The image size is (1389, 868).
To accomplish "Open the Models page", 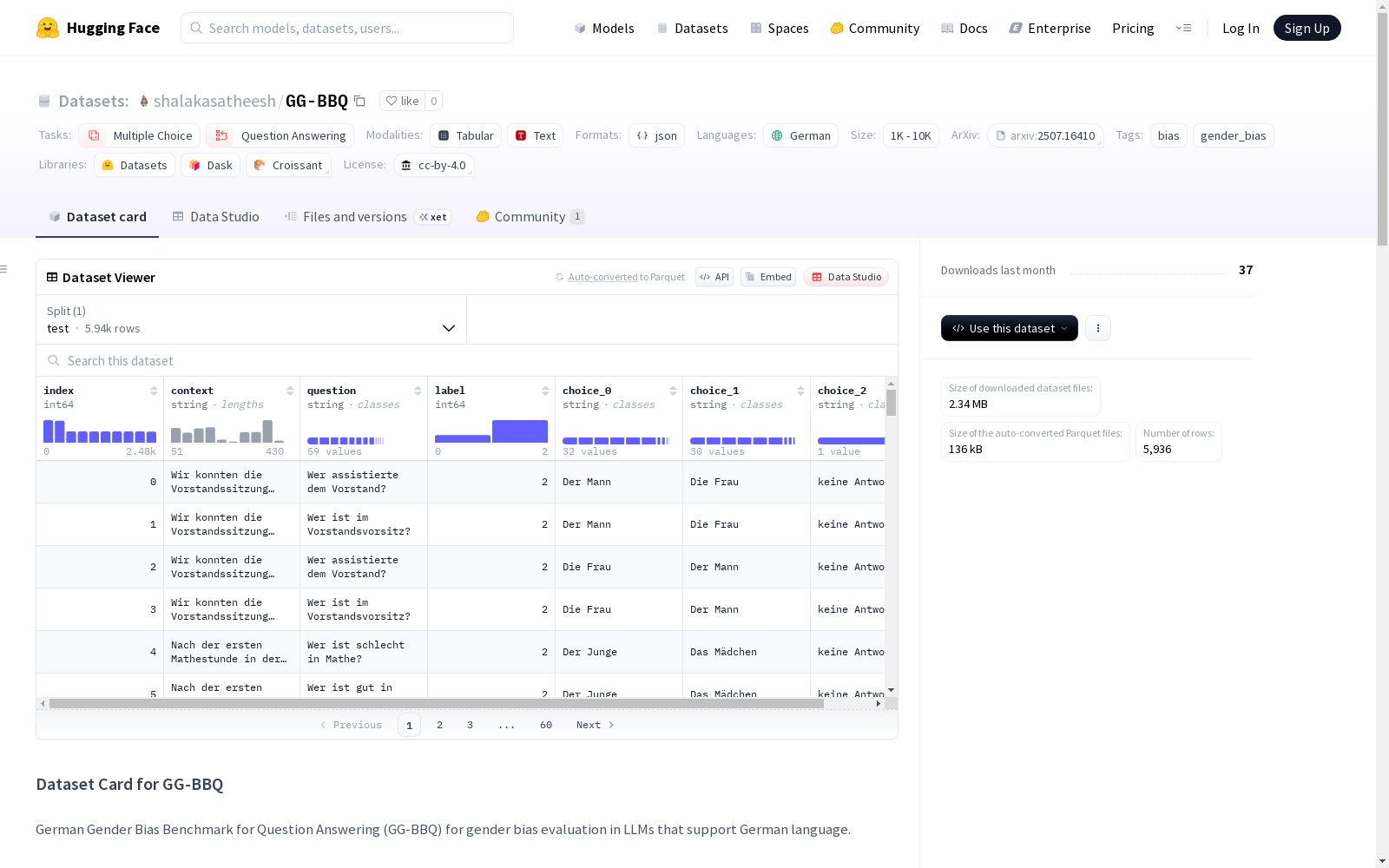I will click(x=604, y=28).
